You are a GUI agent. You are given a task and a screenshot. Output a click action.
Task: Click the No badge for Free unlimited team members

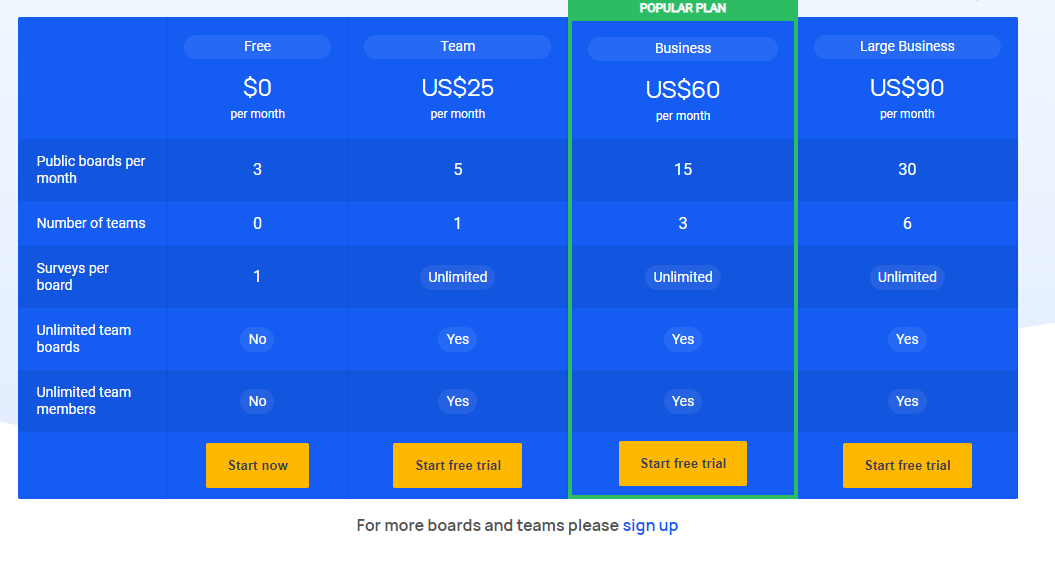[257, 401]
